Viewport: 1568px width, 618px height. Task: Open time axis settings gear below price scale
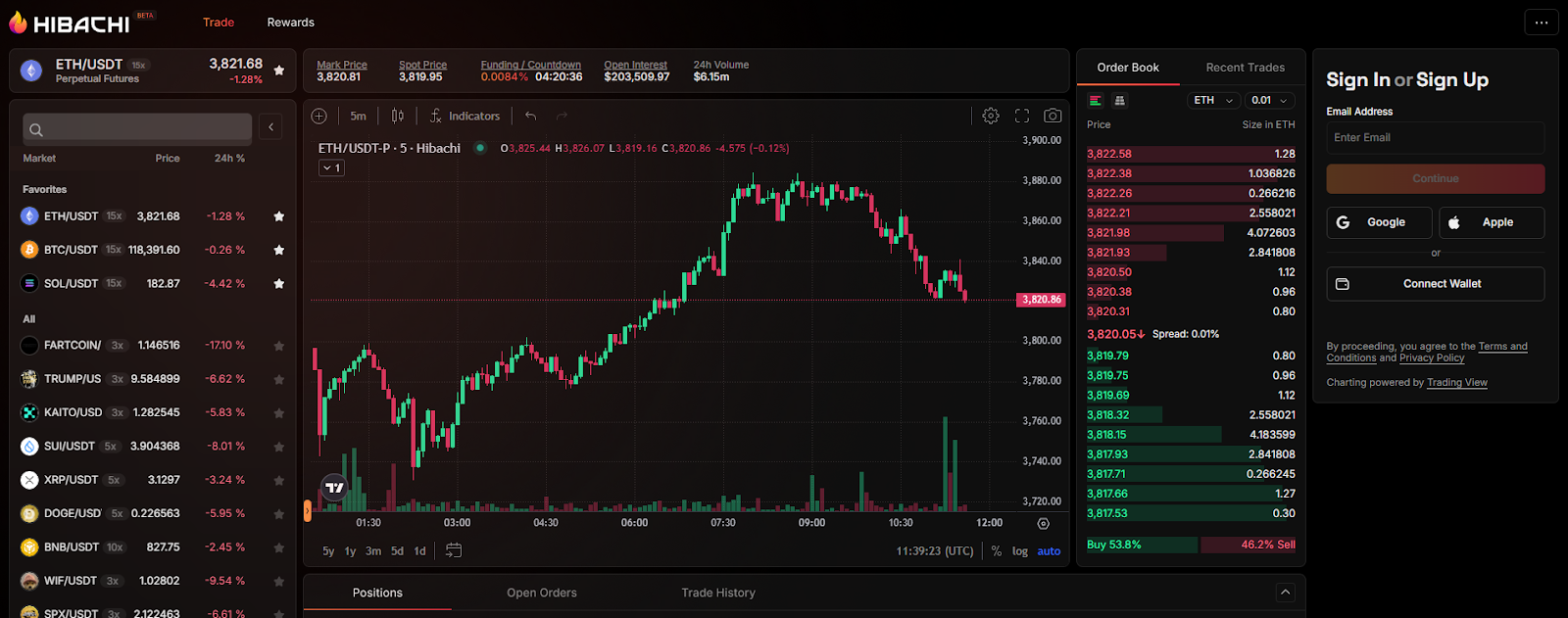(1043, 524)
